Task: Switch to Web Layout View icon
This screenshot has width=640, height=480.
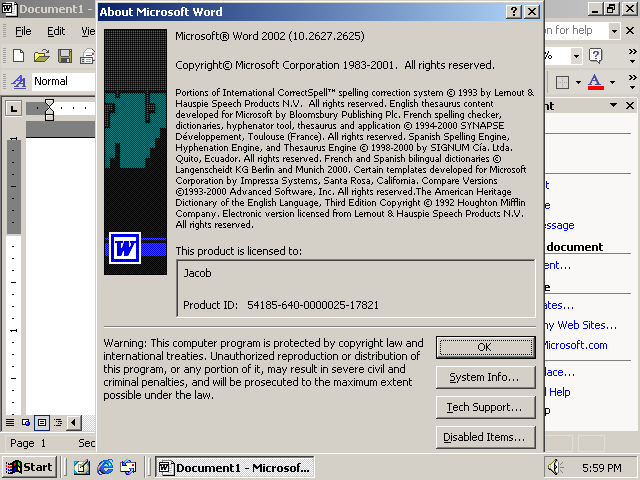Action: click(x=26, y=422)
